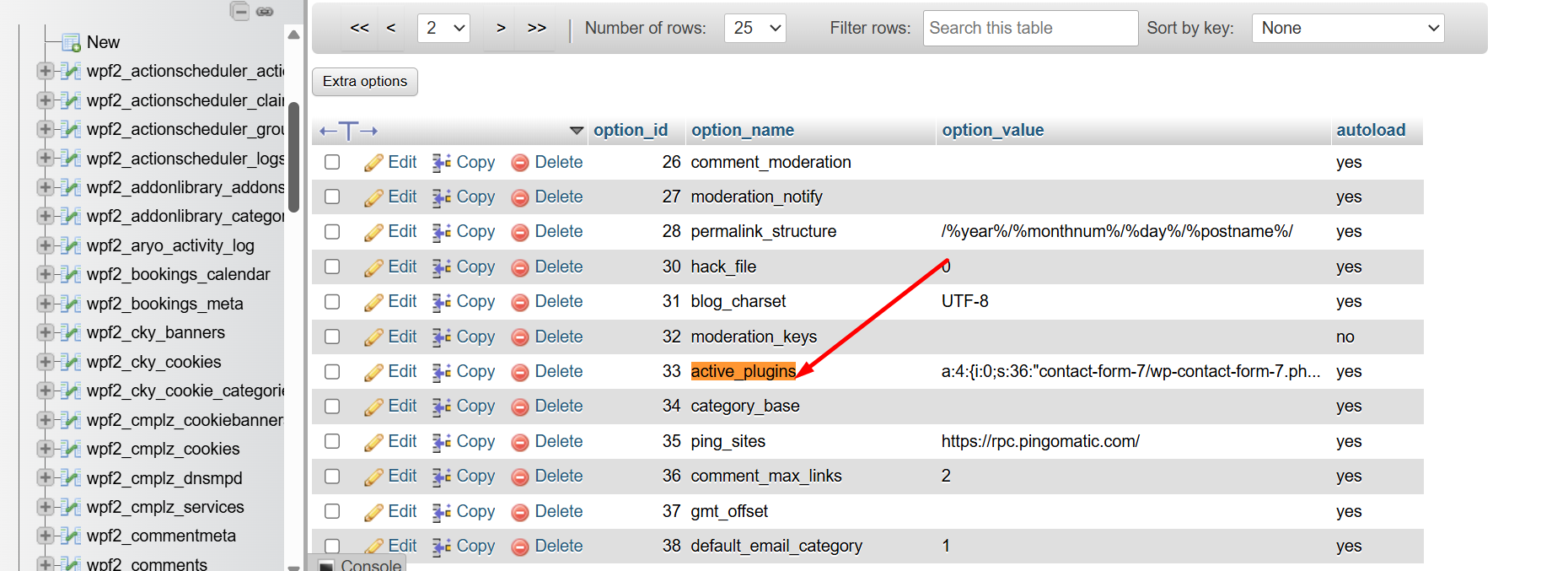Click the navigation panel vertical scrollbar thumb
This screenshot has width=1568, height=571.
click(x=294, y=157)
